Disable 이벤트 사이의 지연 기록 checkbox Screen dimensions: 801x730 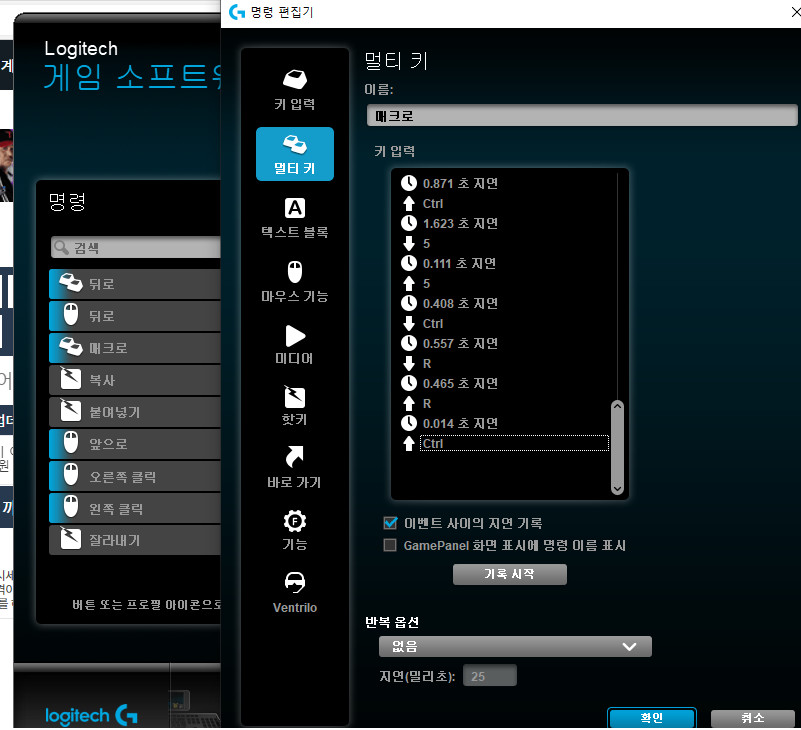point(391,523)
